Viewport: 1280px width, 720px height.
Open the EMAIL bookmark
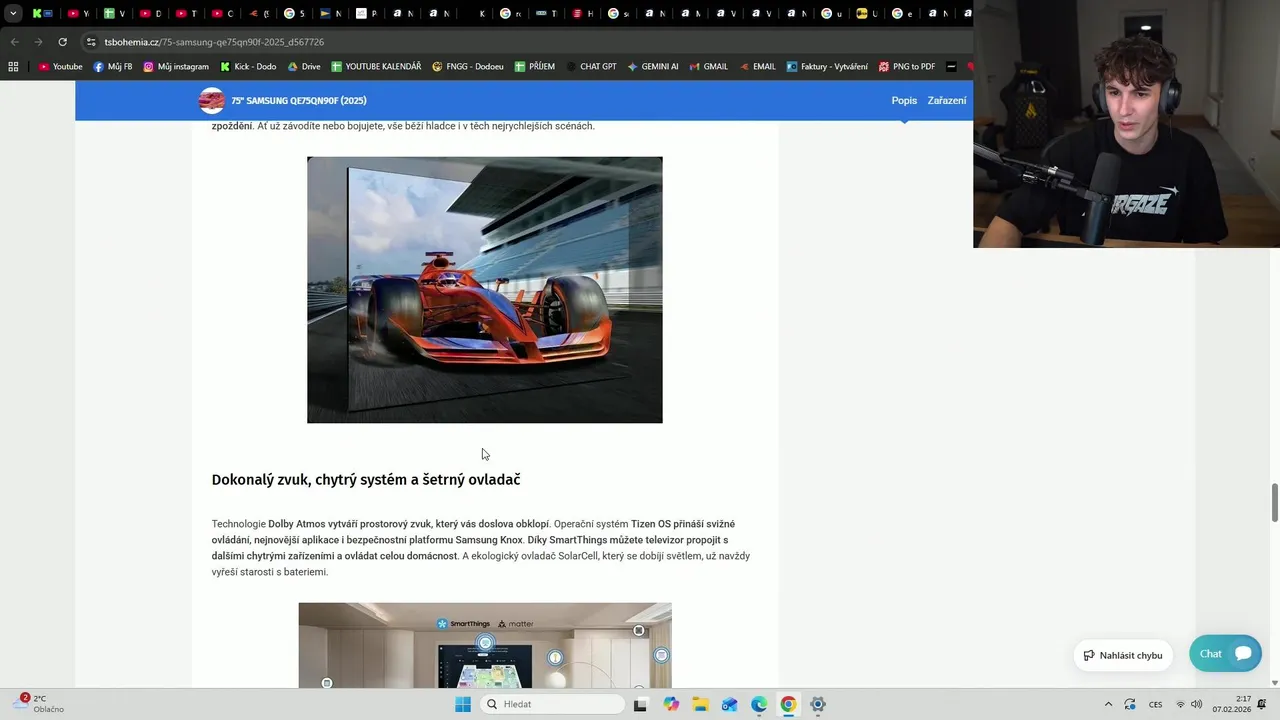click(x=757, y=67)
